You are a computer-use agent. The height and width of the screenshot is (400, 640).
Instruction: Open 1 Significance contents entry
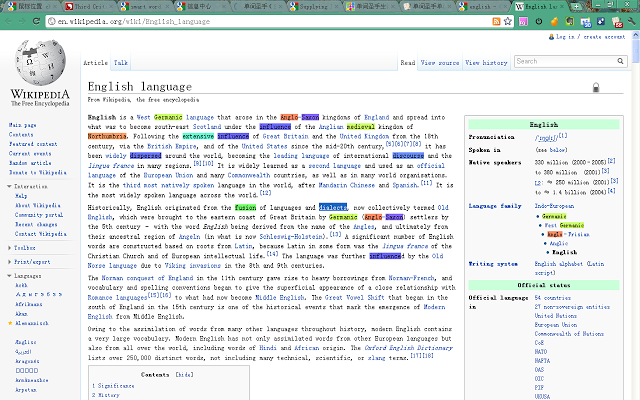[x=113, y=386]
